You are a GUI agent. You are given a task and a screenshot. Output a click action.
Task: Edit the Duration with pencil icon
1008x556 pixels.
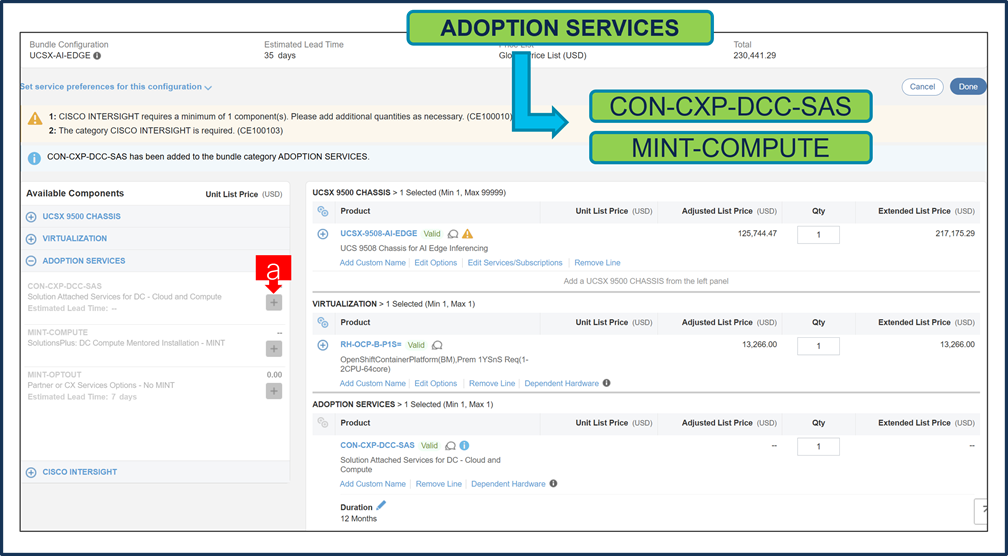[x=381, y=506]
